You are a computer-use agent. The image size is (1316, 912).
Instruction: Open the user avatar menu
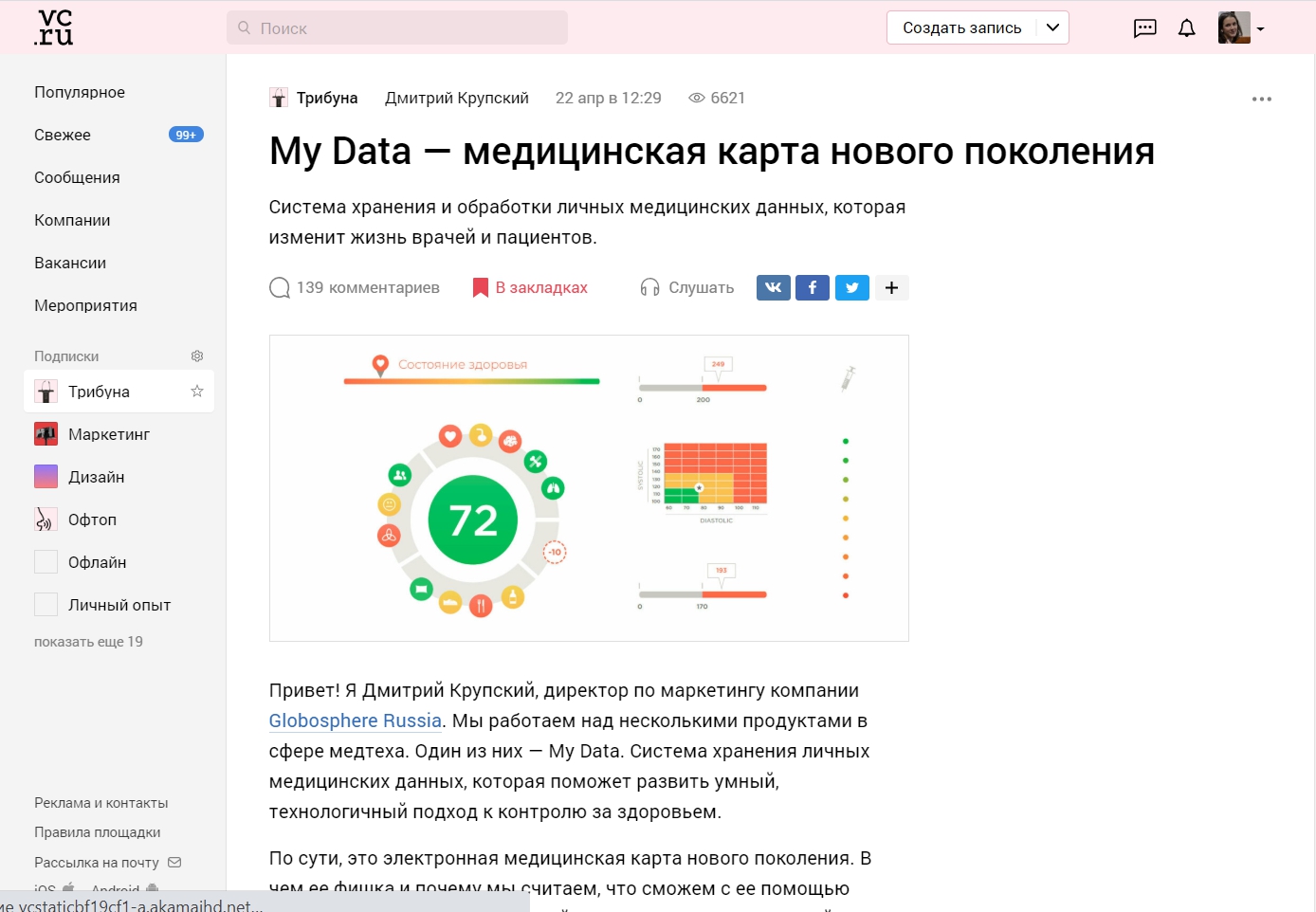click(1240, 28)
